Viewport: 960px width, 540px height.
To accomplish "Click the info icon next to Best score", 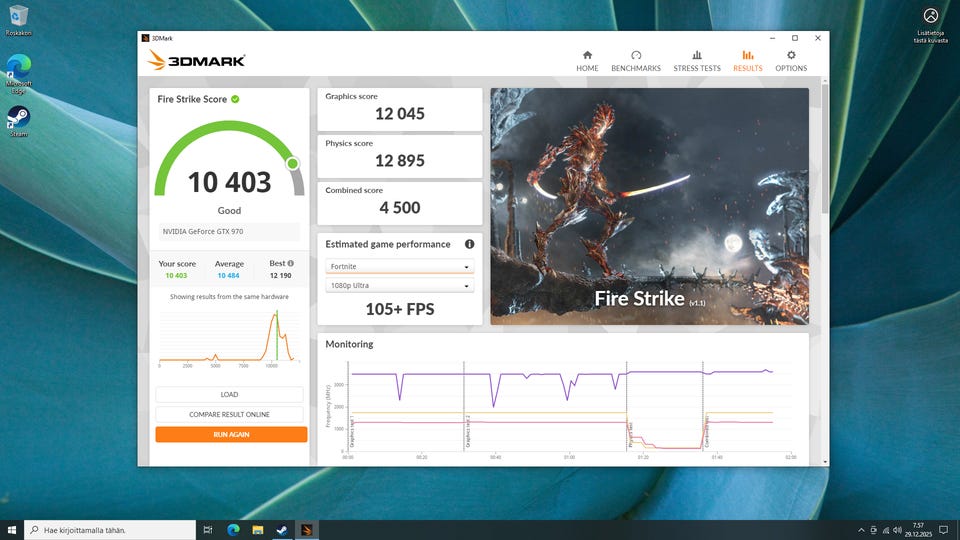I will [x=290, y=263].
